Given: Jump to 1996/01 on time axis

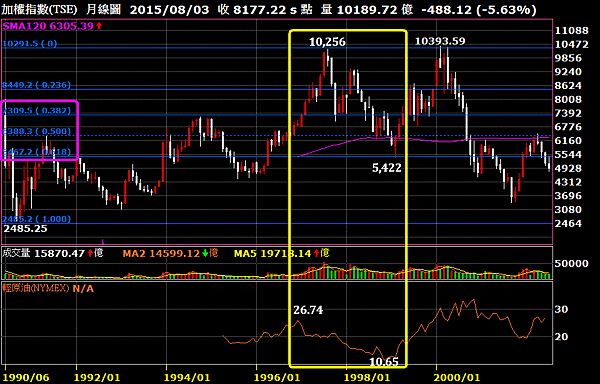Looking at the screenshot, I should 278,378.
